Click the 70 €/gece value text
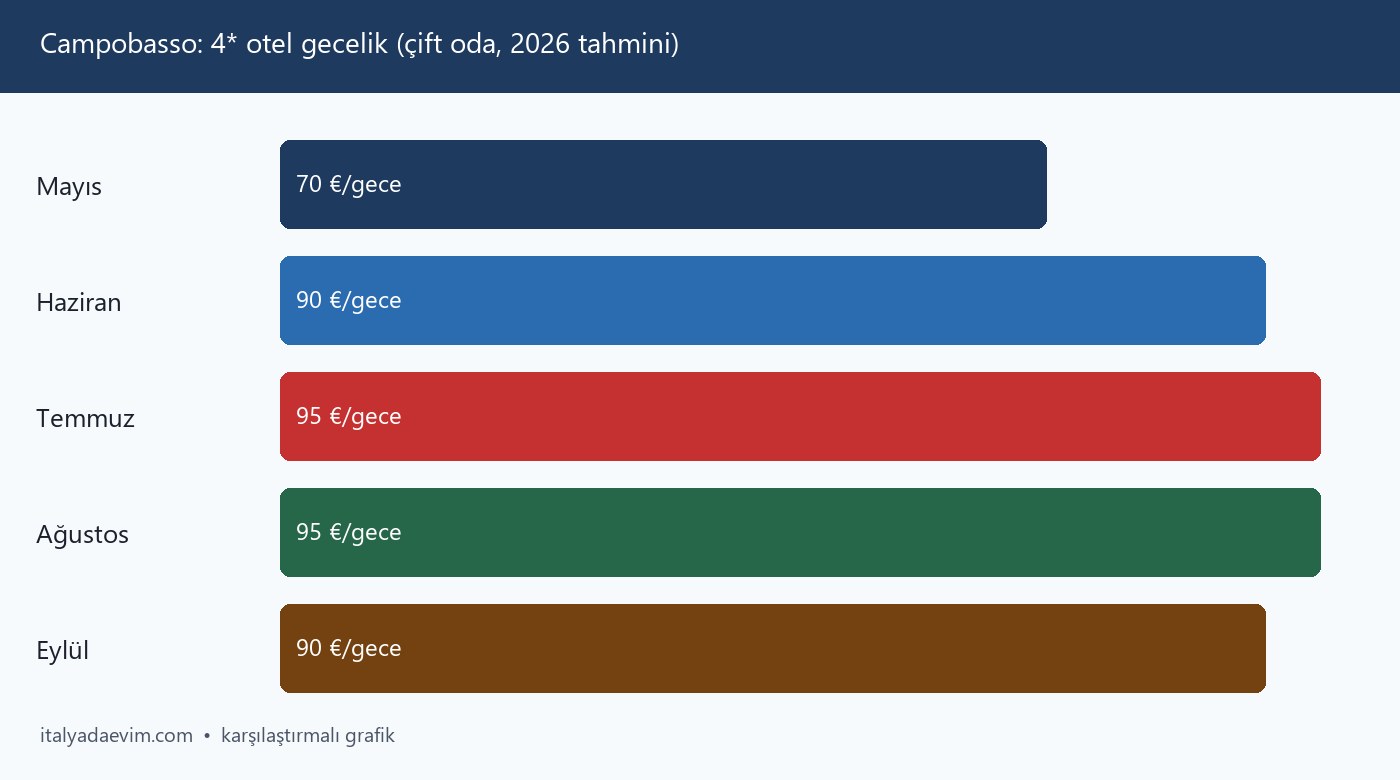Screen dimensions: 1400x780 pos(348,185)
